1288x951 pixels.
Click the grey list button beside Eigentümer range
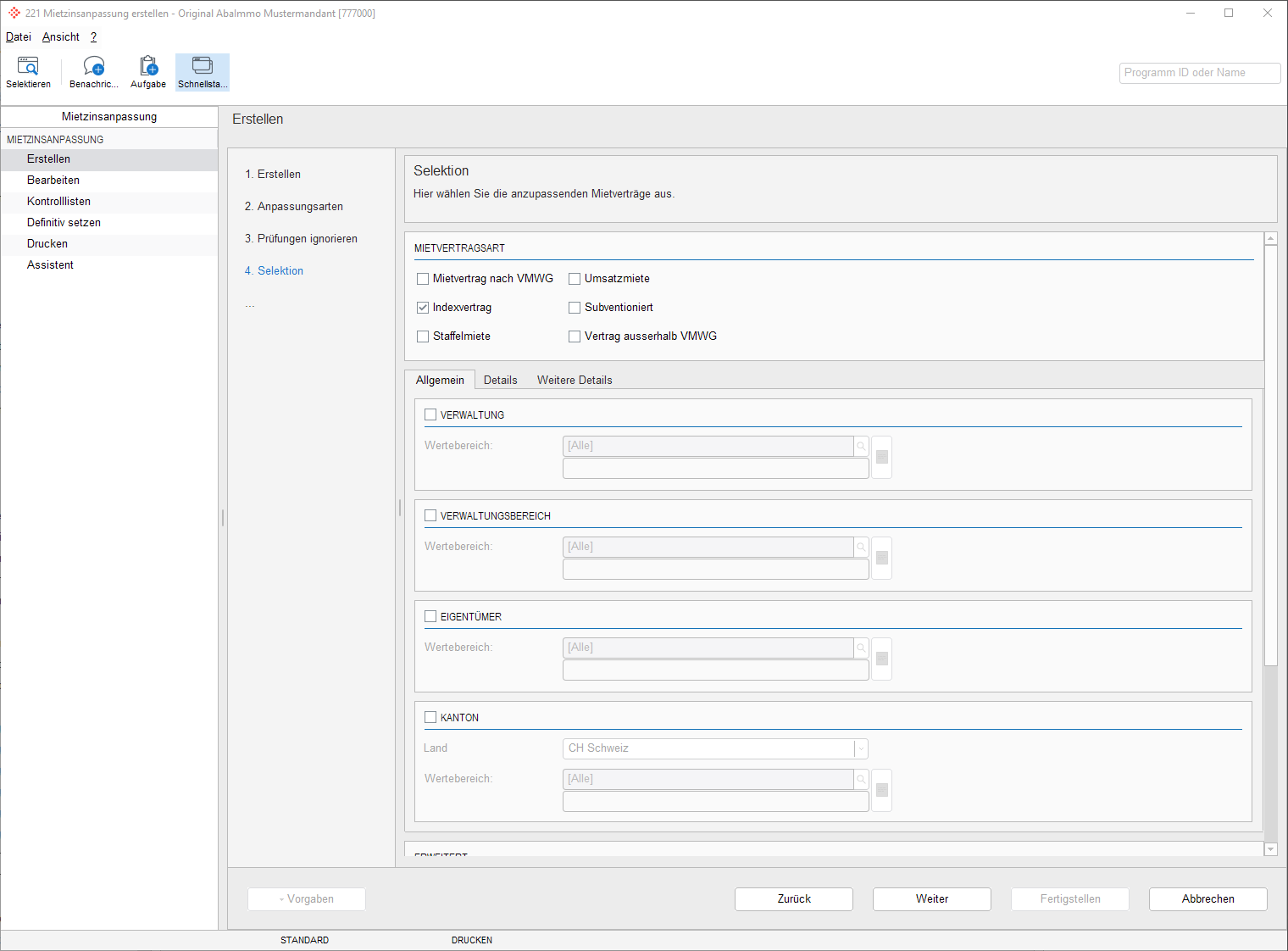pyautogui.click(x=882, y=659)
